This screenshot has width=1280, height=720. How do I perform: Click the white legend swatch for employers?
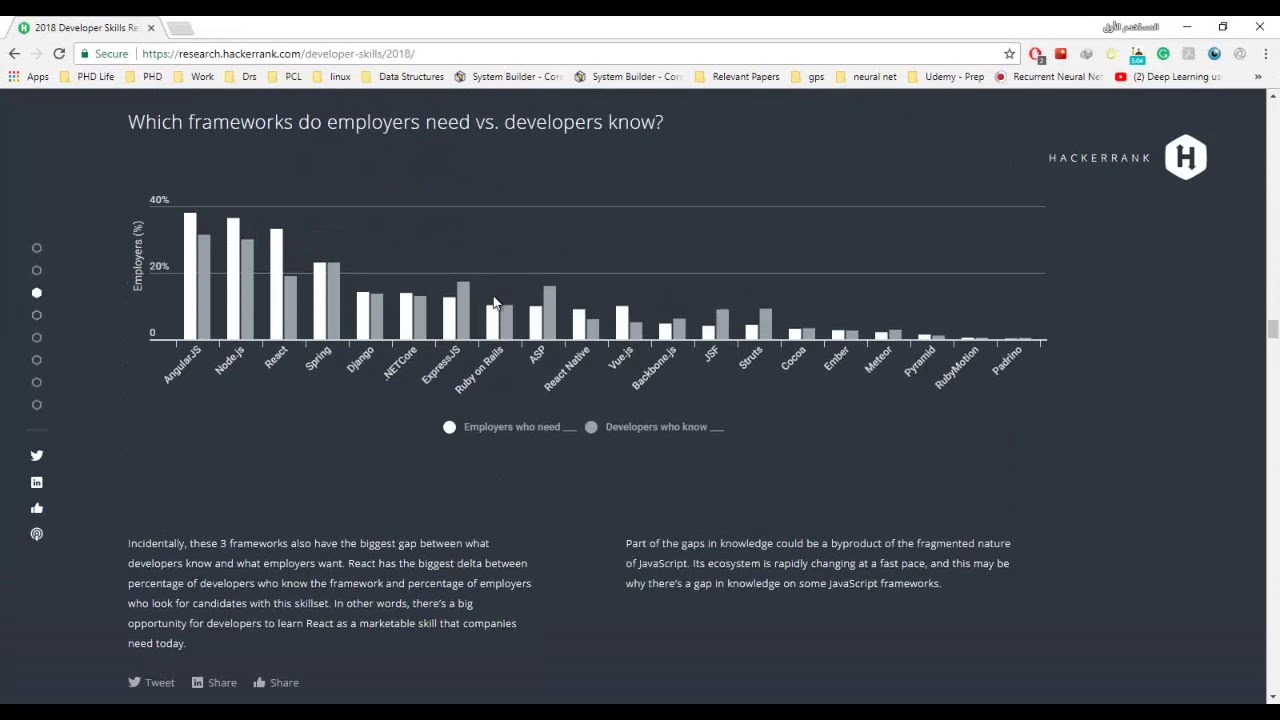(x=449, y=427)
